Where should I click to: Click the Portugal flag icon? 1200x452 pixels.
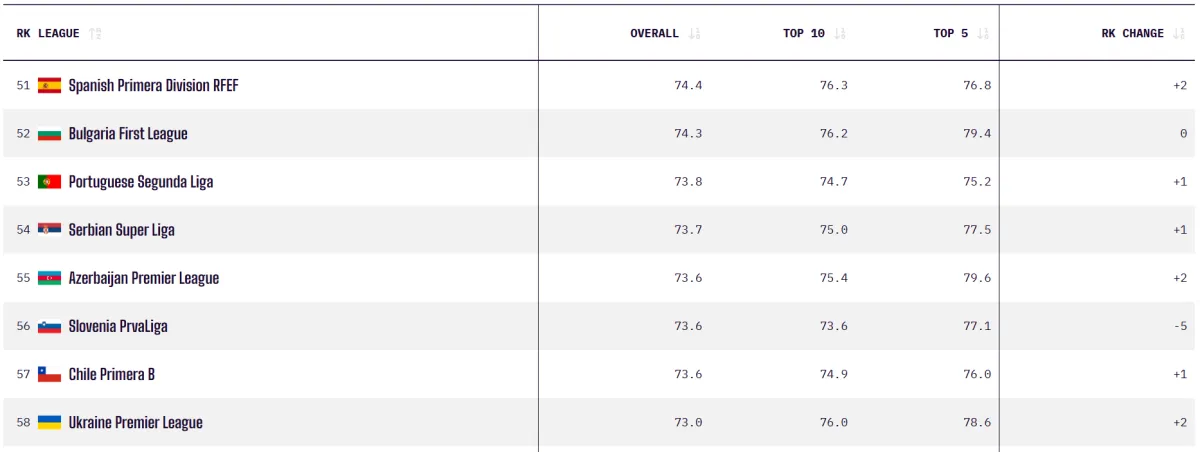[50, 182]
